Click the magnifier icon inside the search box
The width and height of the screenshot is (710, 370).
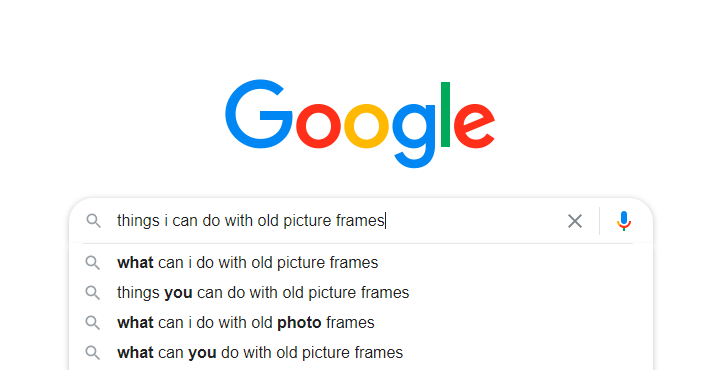coord(93,221)
